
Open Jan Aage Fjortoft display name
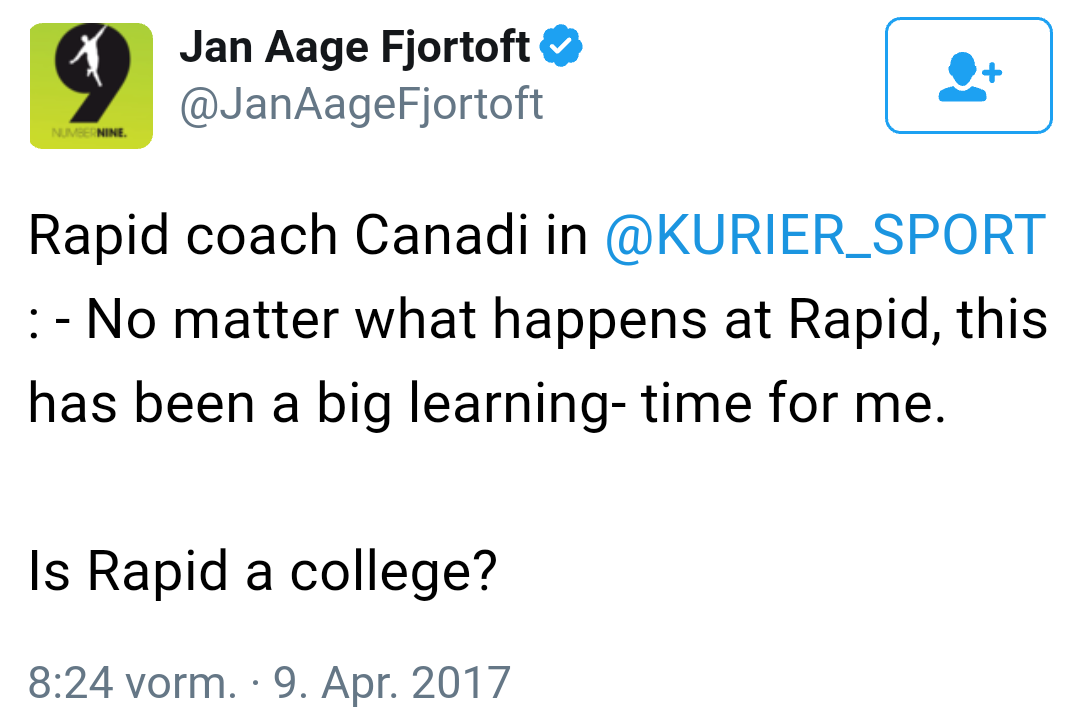[354, 48]
